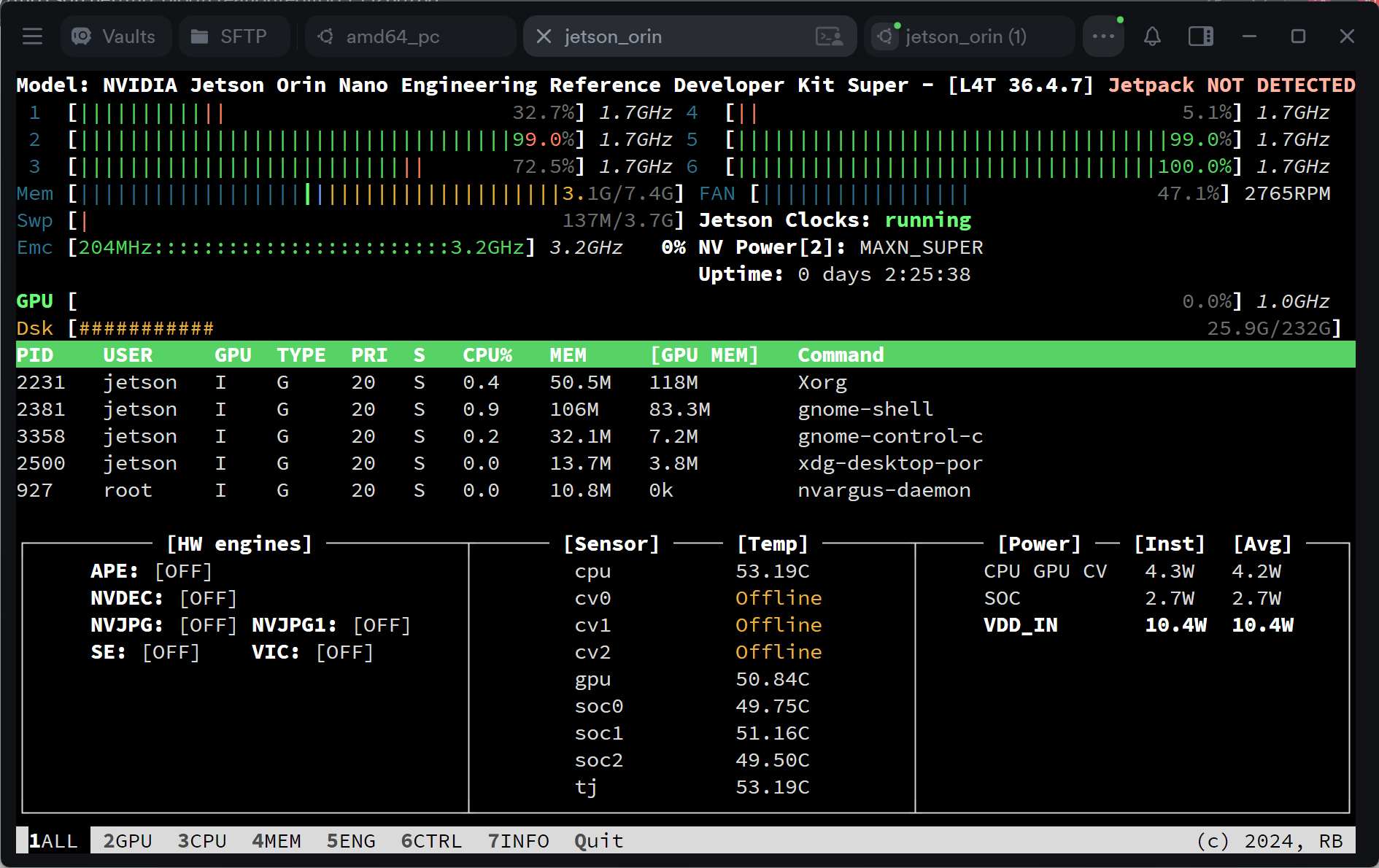Image resolution: width=1379 pixels, height=868 pixels.
Task: Open the hamburger menu
Action: (x=32, y=36)
